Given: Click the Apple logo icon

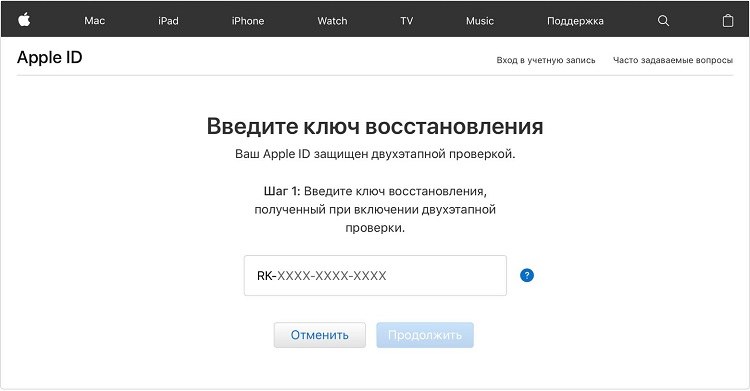Looking at the screenshot, I should click(x=24, y=20).
